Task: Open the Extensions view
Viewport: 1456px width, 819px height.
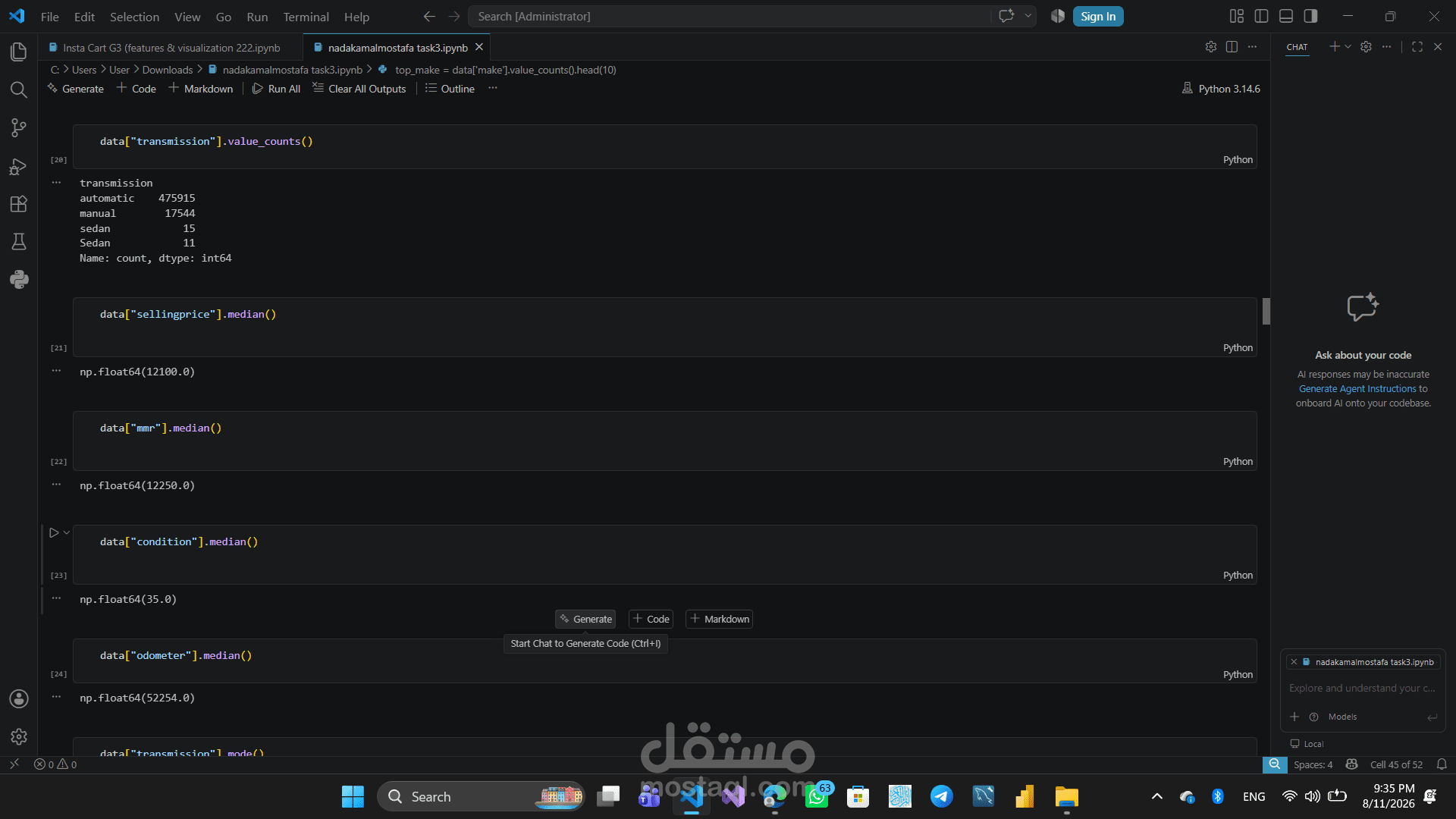Action: pyautogui.click(x=19, y=204)
